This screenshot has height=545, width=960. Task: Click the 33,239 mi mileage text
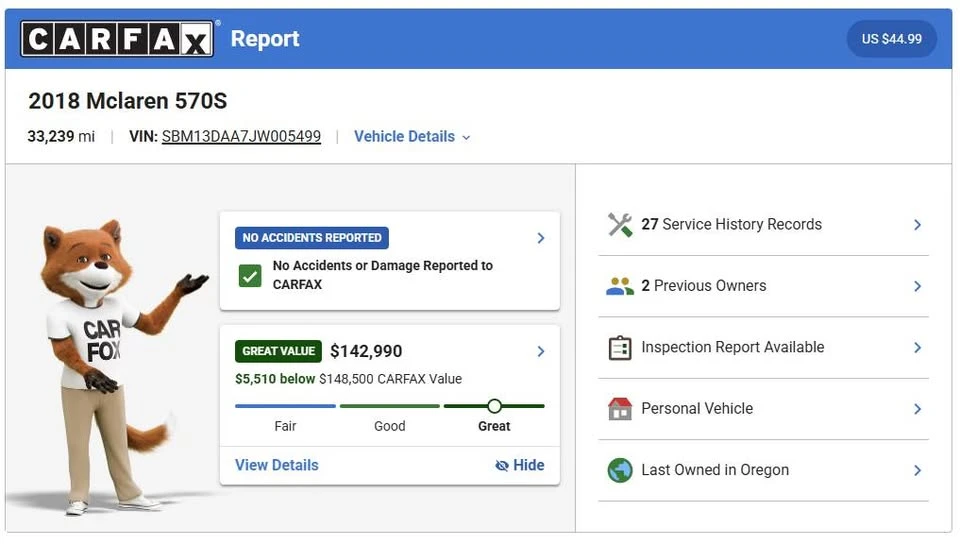61,136
